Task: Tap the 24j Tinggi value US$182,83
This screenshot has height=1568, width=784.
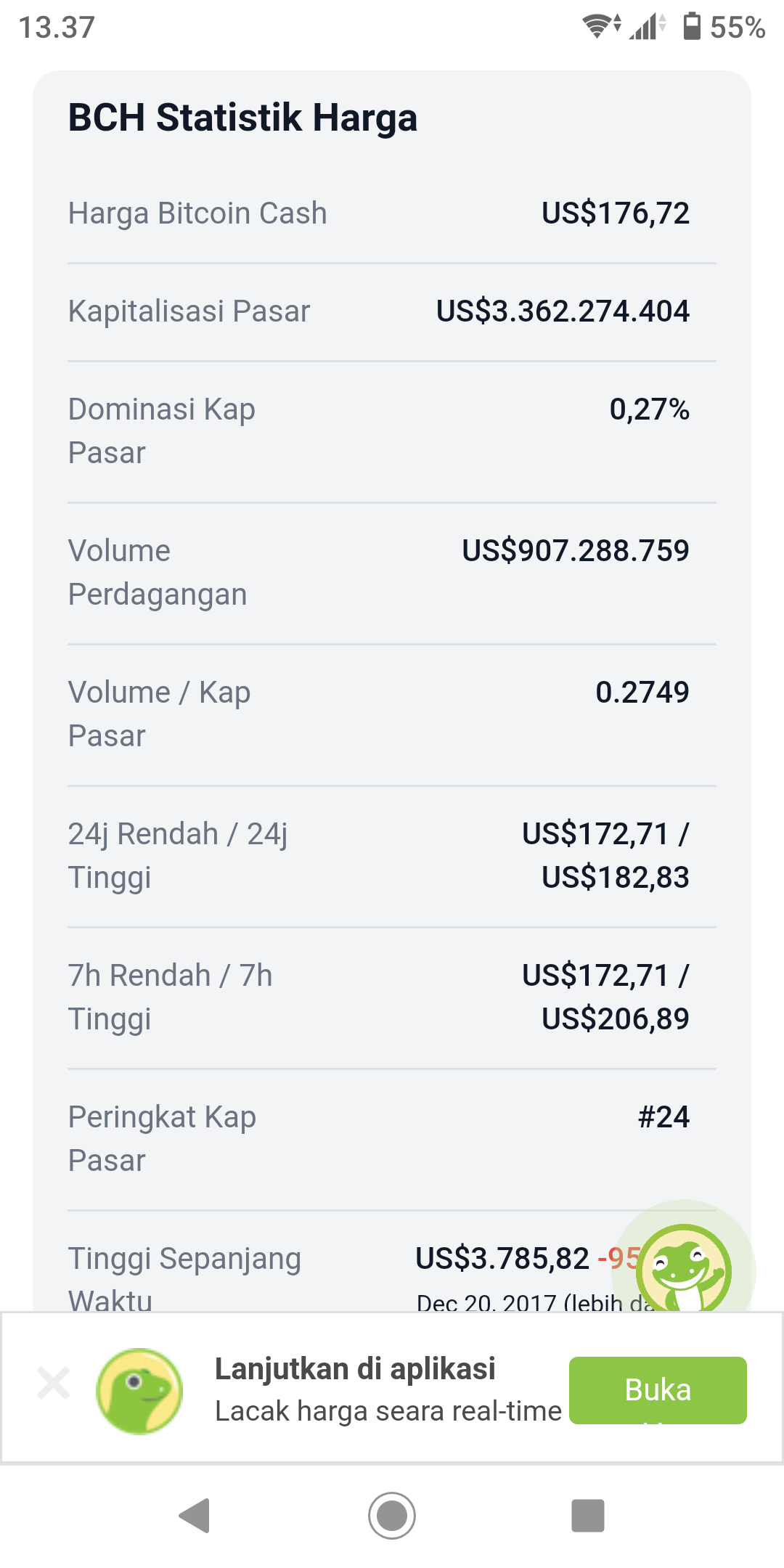Action: (616, 878)
